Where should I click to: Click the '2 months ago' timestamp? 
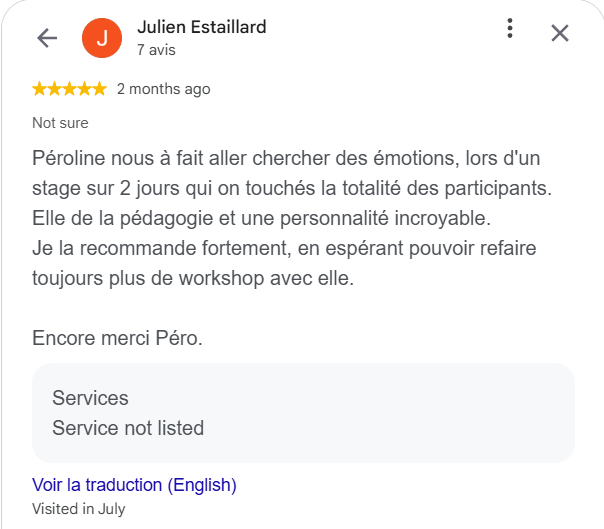164,89
